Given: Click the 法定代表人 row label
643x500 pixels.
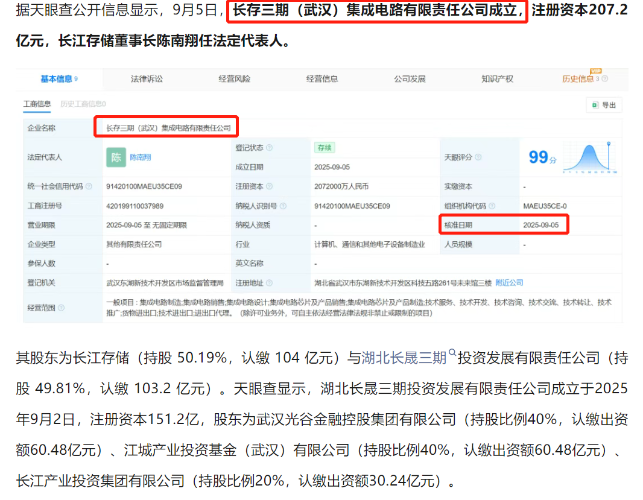Looking at the screenshot, I should [45, 157].
